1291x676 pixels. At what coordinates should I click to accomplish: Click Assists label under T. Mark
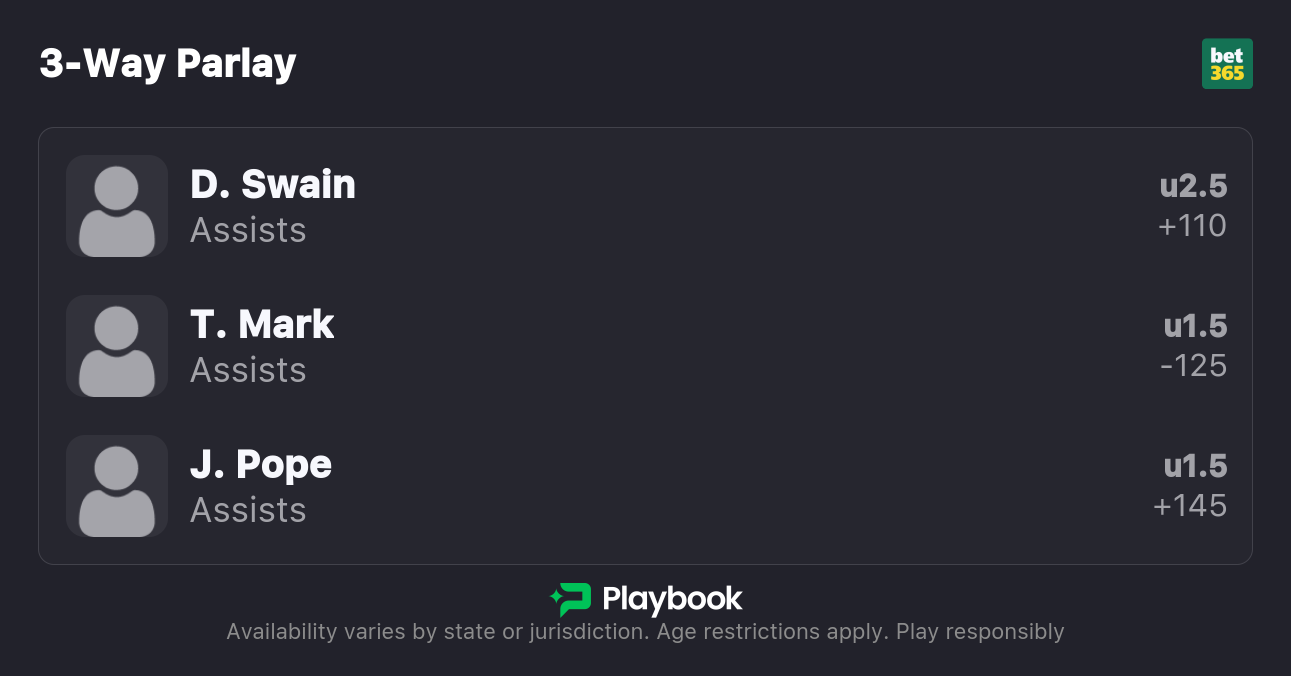248,370
